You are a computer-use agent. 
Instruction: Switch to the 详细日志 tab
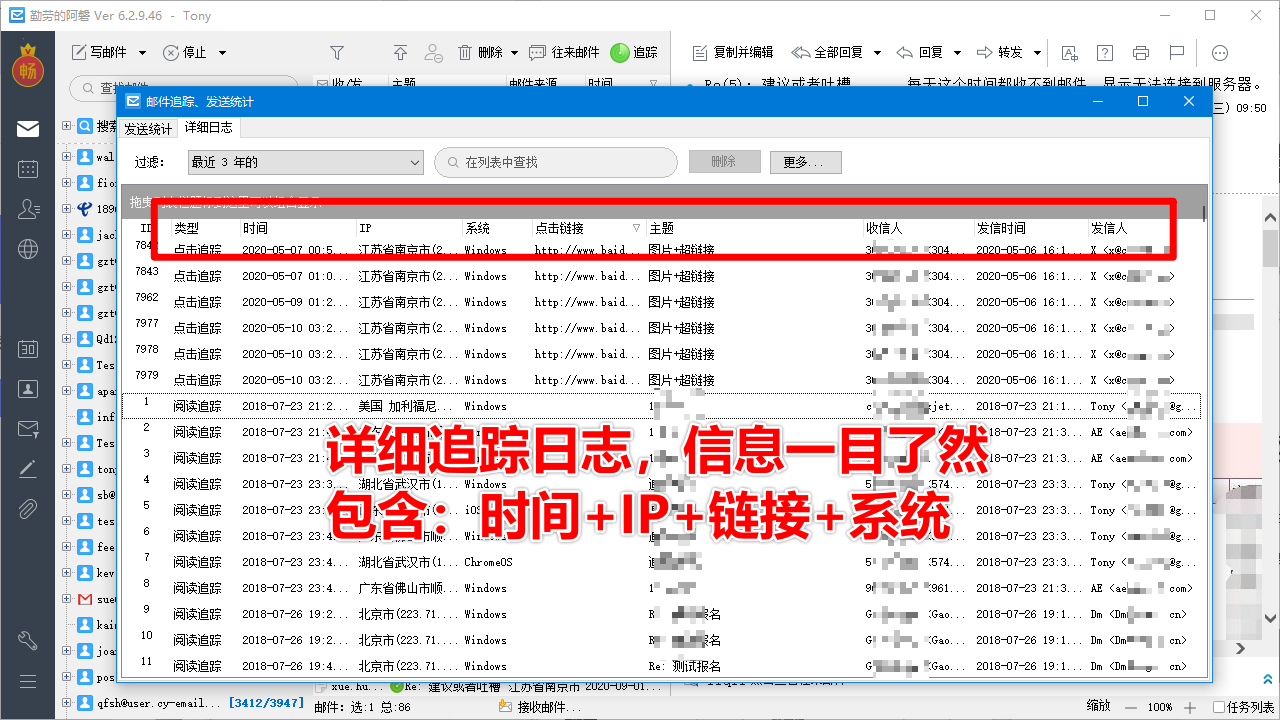coord(209,127)
